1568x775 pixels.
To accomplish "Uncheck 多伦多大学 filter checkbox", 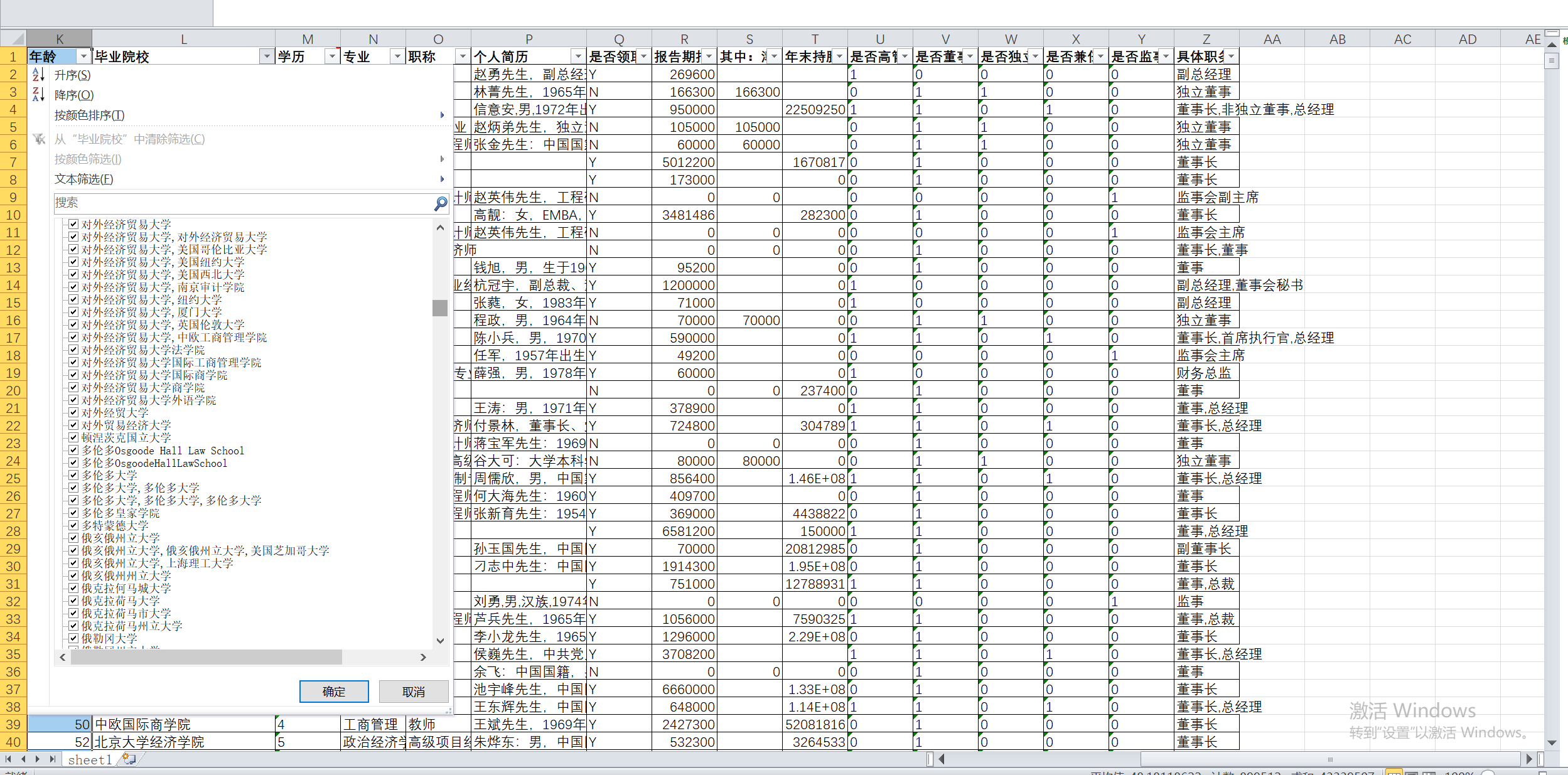I will pyautogui.click(x=73, y=475).
